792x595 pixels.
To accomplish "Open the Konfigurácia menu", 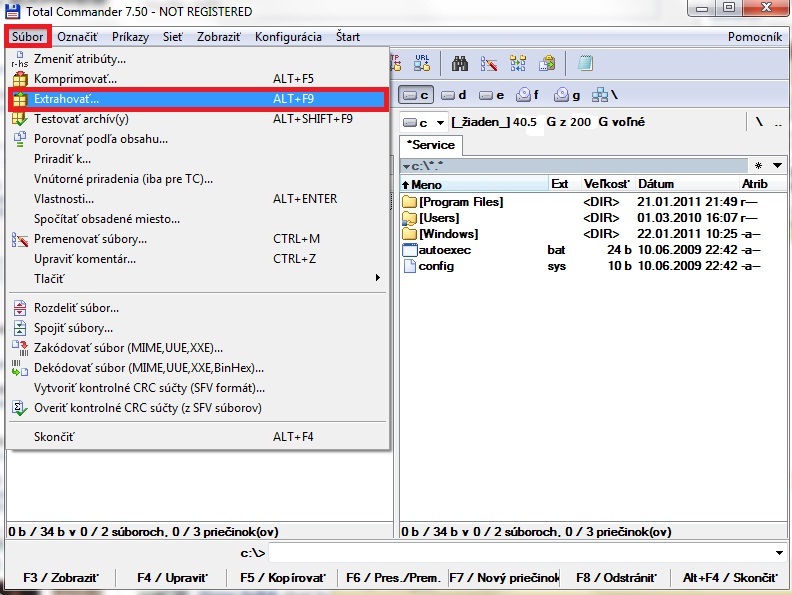I will [288, 37].
